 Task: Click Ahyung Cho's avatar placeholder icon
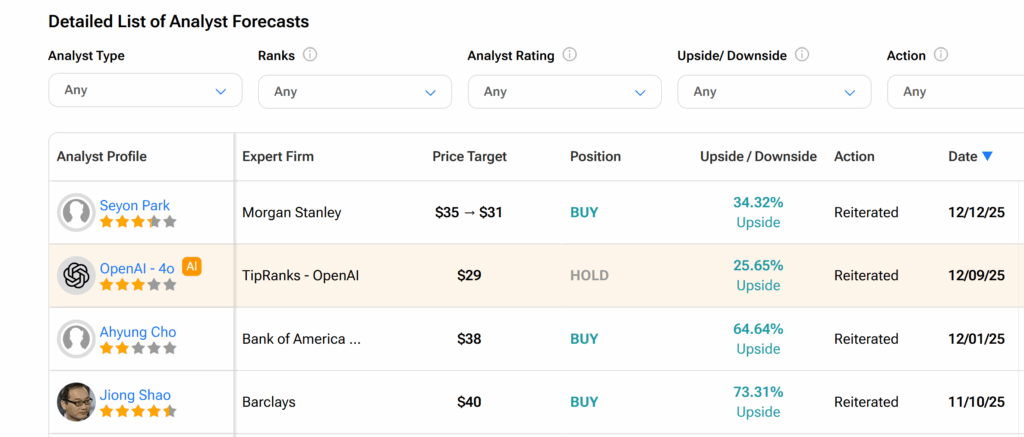click(x=76, y=339)
